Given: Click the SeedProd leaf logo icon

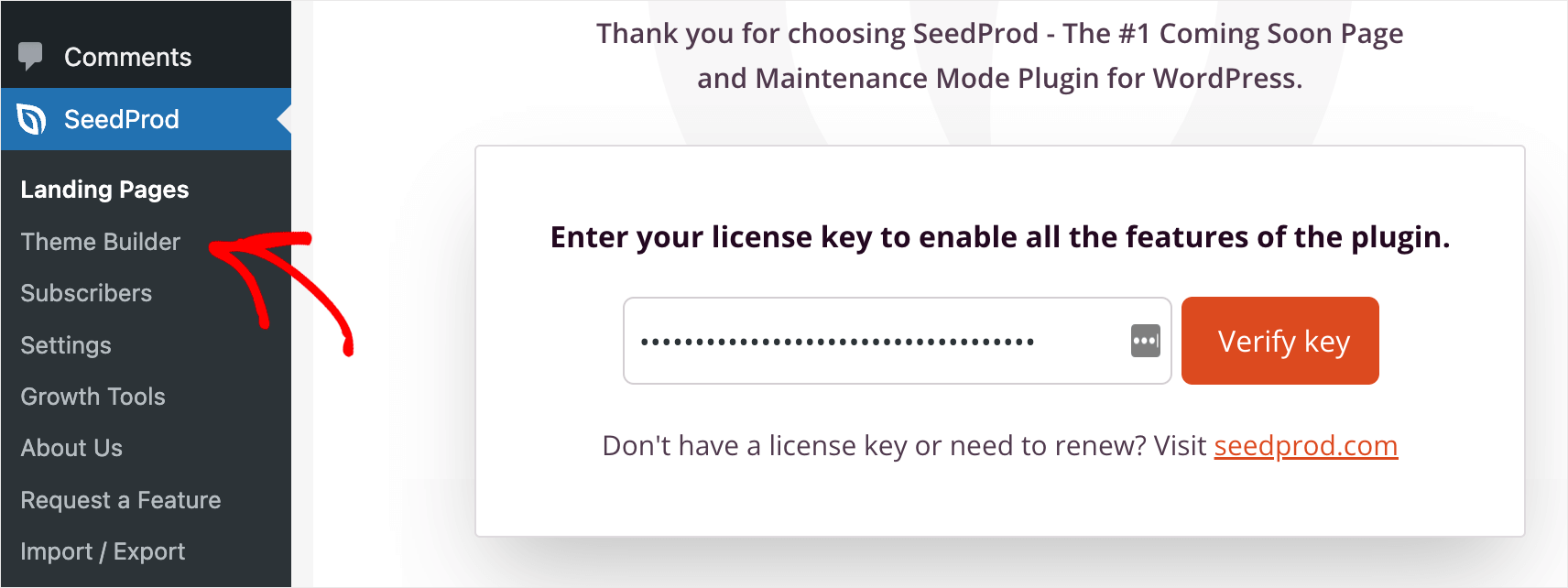Looking at the screenshot, I should click(x=31, y=119).
